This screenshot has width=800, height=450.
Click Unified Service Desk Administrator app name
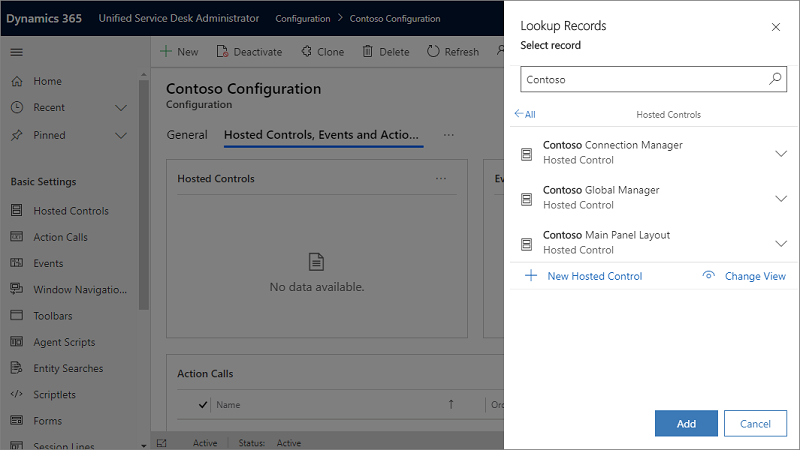(x=179, y=18)
